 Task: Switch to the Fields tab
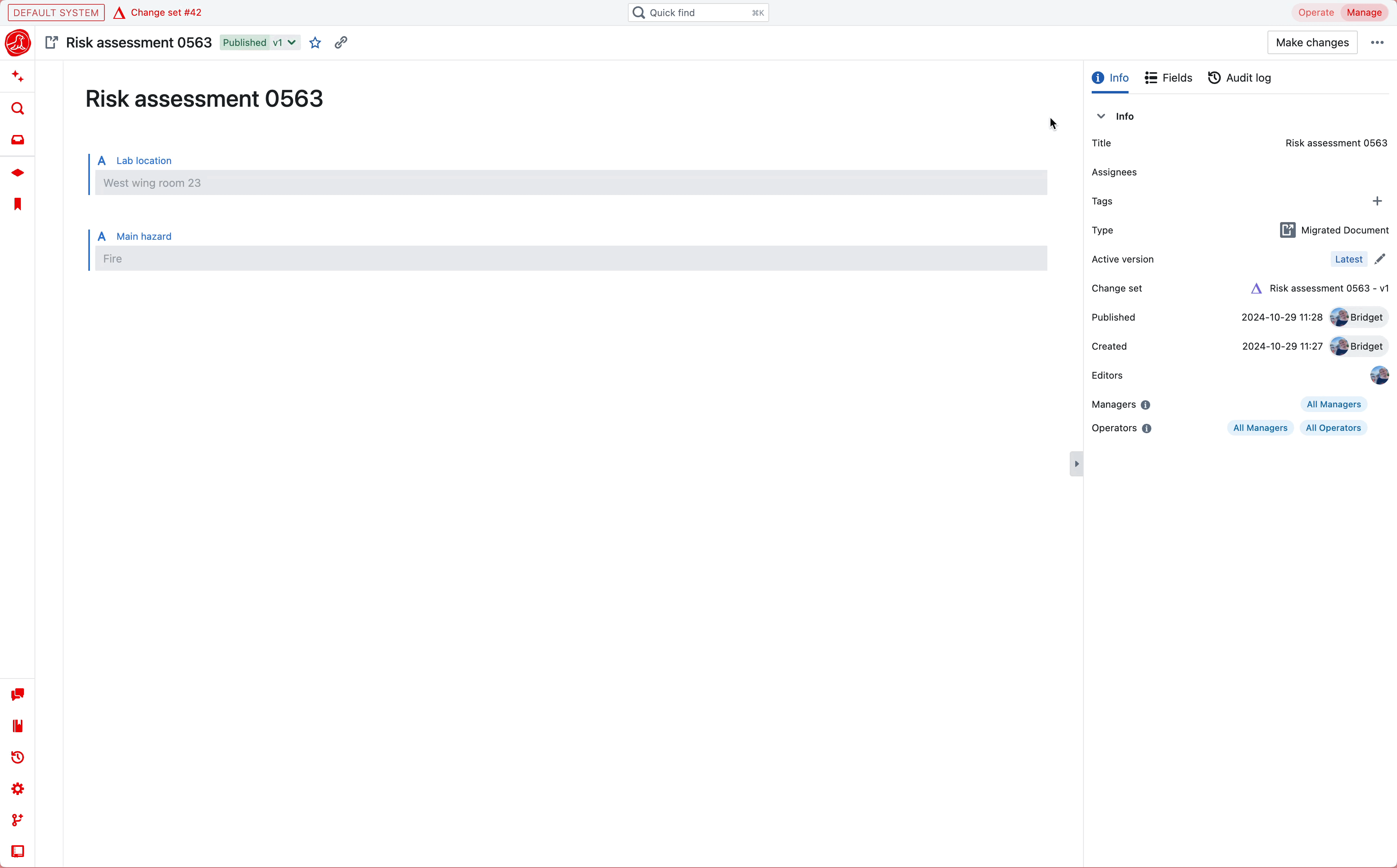[x=1168, y=78]
